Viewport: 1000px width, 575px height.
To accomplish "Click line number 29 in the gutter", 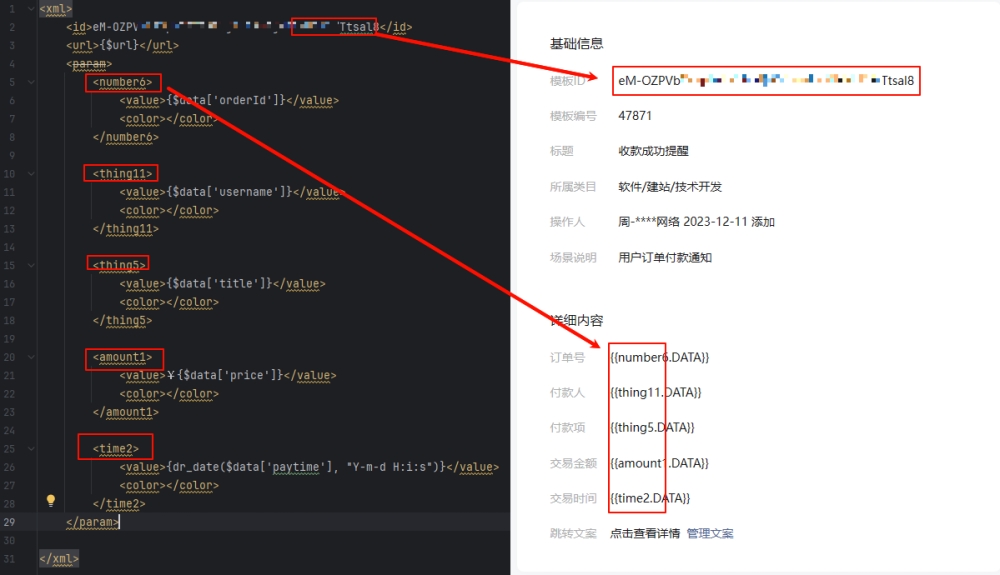I will [x=9, y=522].
